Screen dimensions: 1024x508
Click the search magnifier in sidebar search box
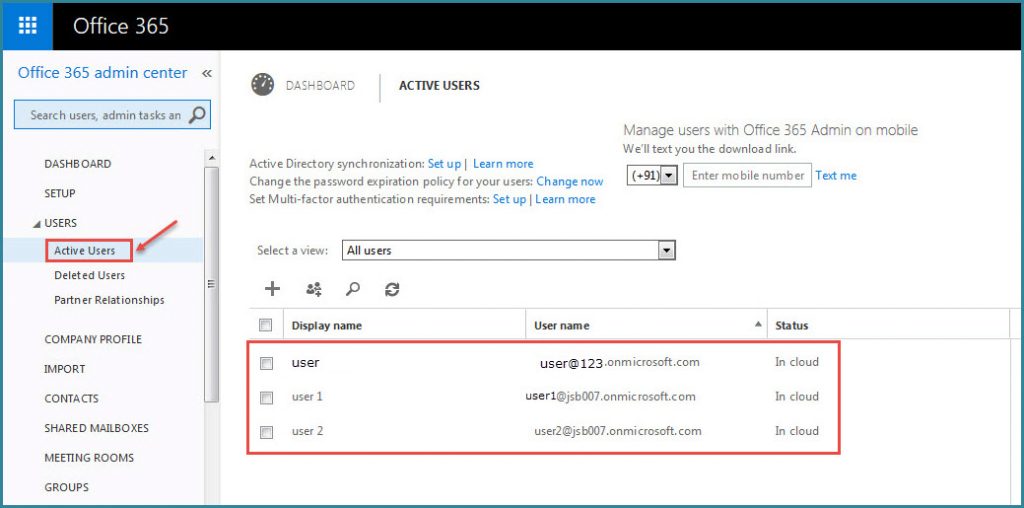pos(198,115)
